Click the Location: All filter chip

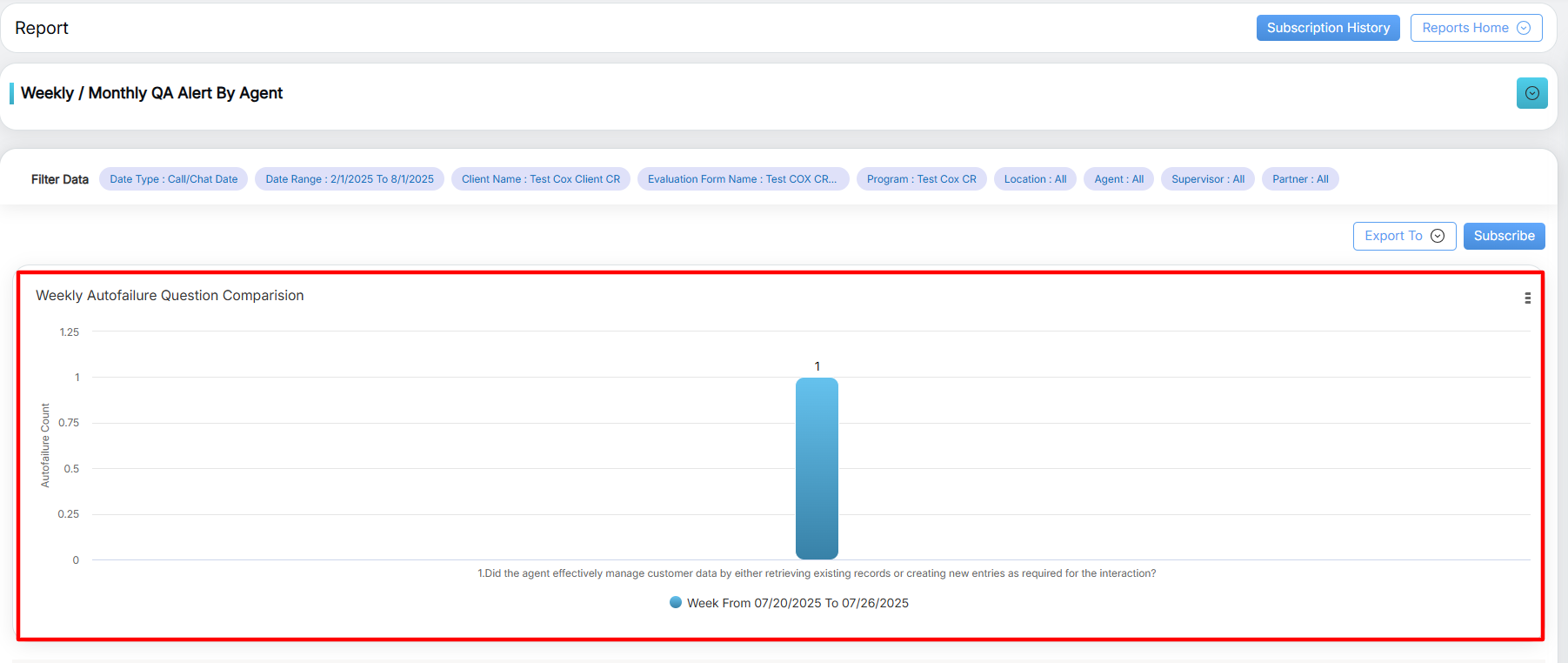click(x=1035, y=179)
